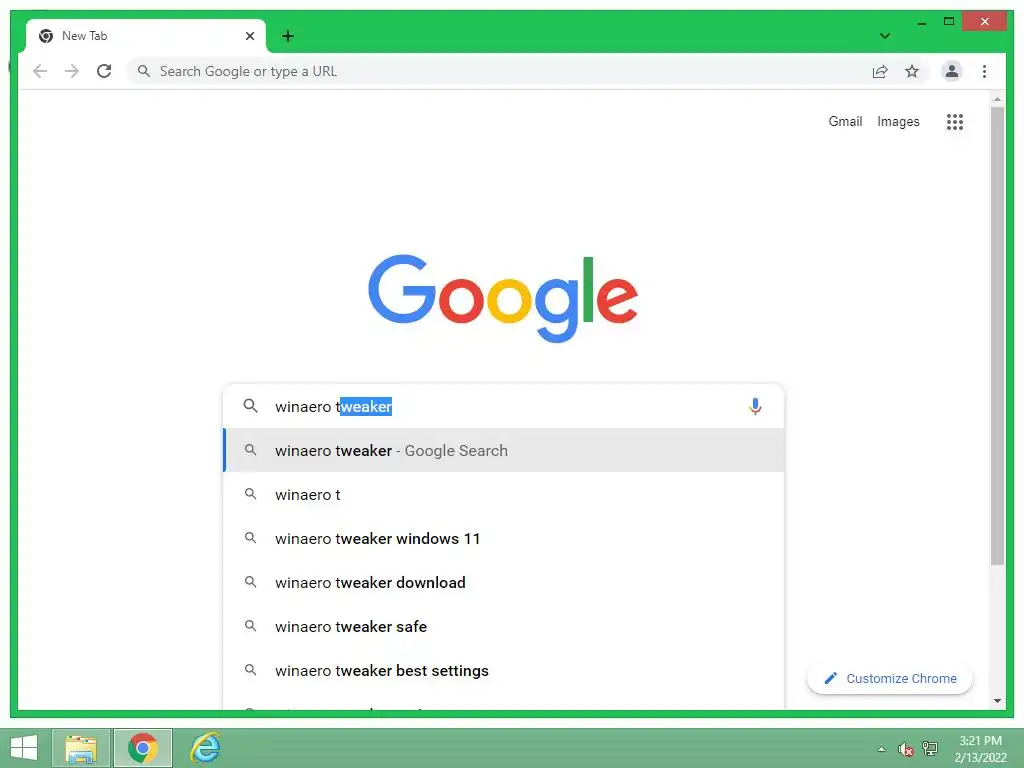Viewport: 1024px width, 768px height.
Task: Reload the page
Action: (104, 71)
